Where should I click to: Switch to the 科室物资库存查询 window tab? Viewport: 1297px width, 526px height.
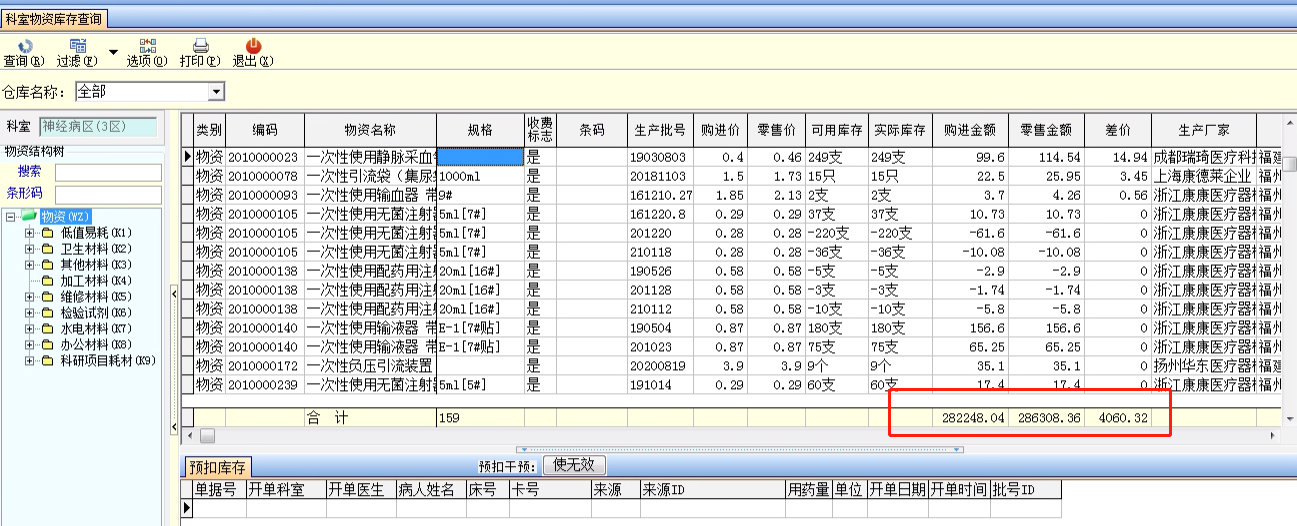[53, 19]
